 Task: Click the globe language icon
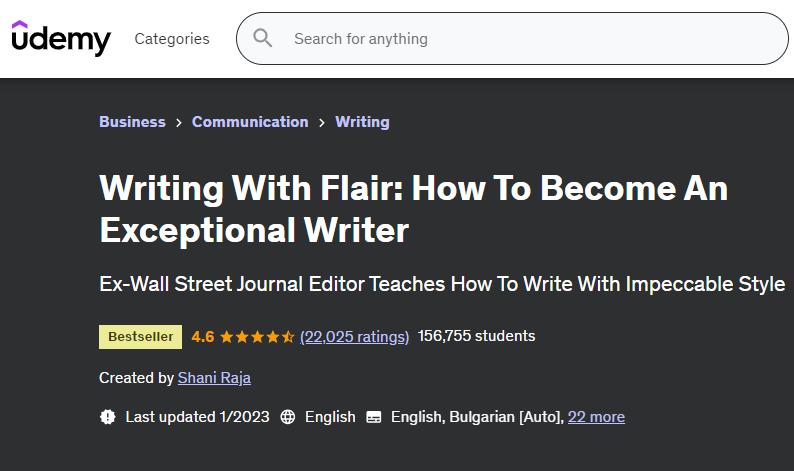(x=288, y=417)
